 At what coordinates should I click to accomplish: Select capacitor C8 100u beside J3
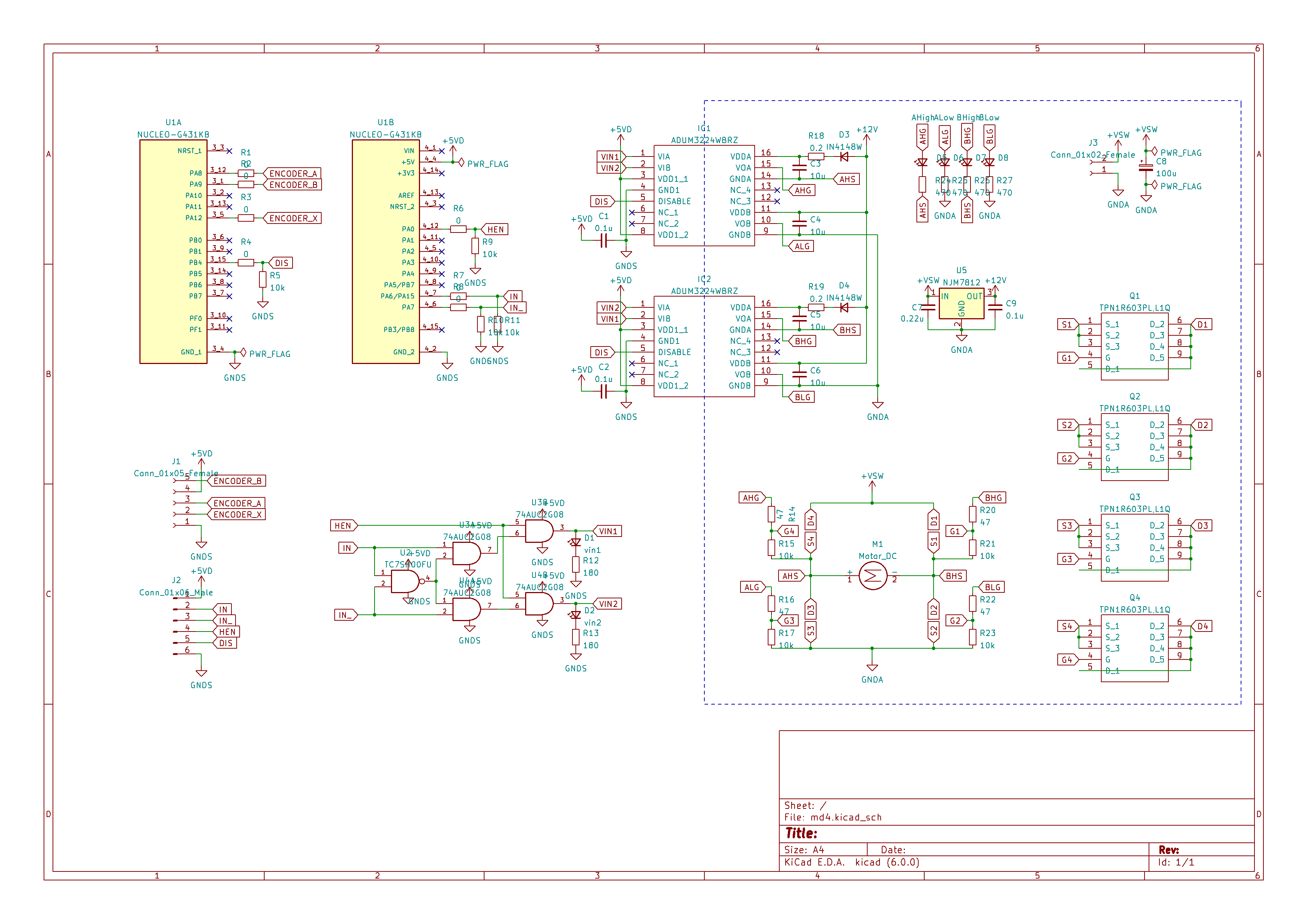coord(1146,168)
